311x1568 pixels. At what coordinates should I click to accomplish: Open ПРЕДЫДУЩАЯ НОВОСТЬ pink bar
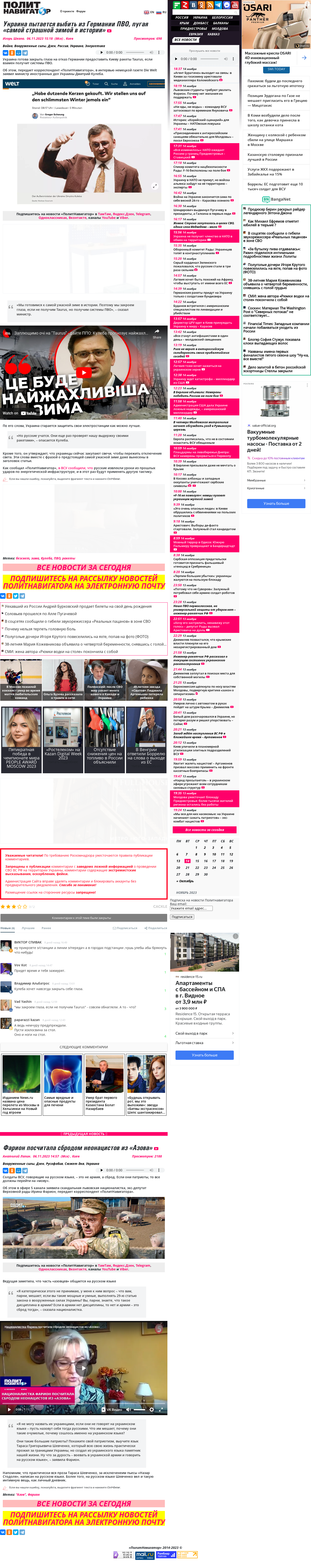point(83,1134)
